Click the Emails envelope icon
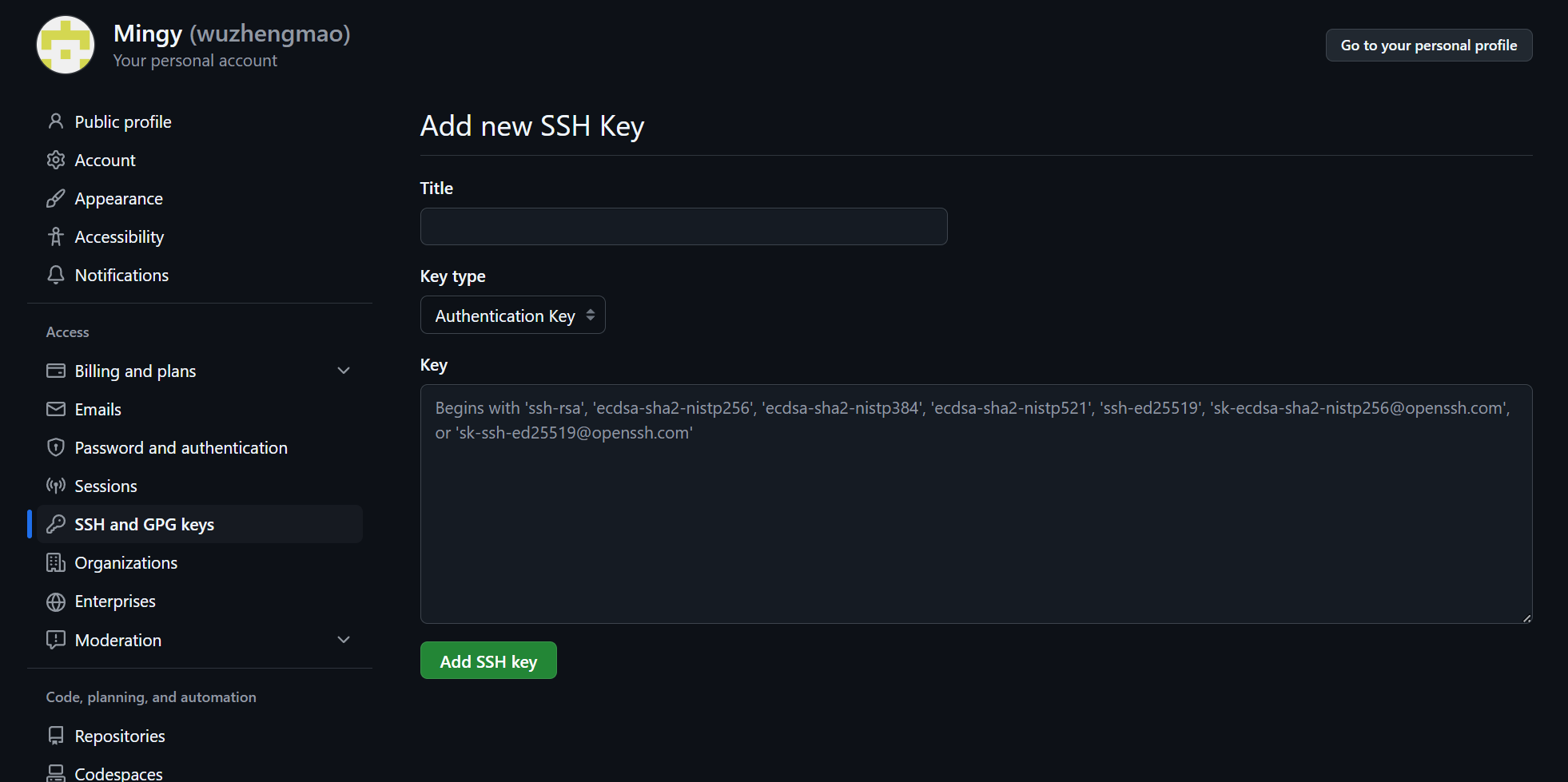 tap(55, 409)
